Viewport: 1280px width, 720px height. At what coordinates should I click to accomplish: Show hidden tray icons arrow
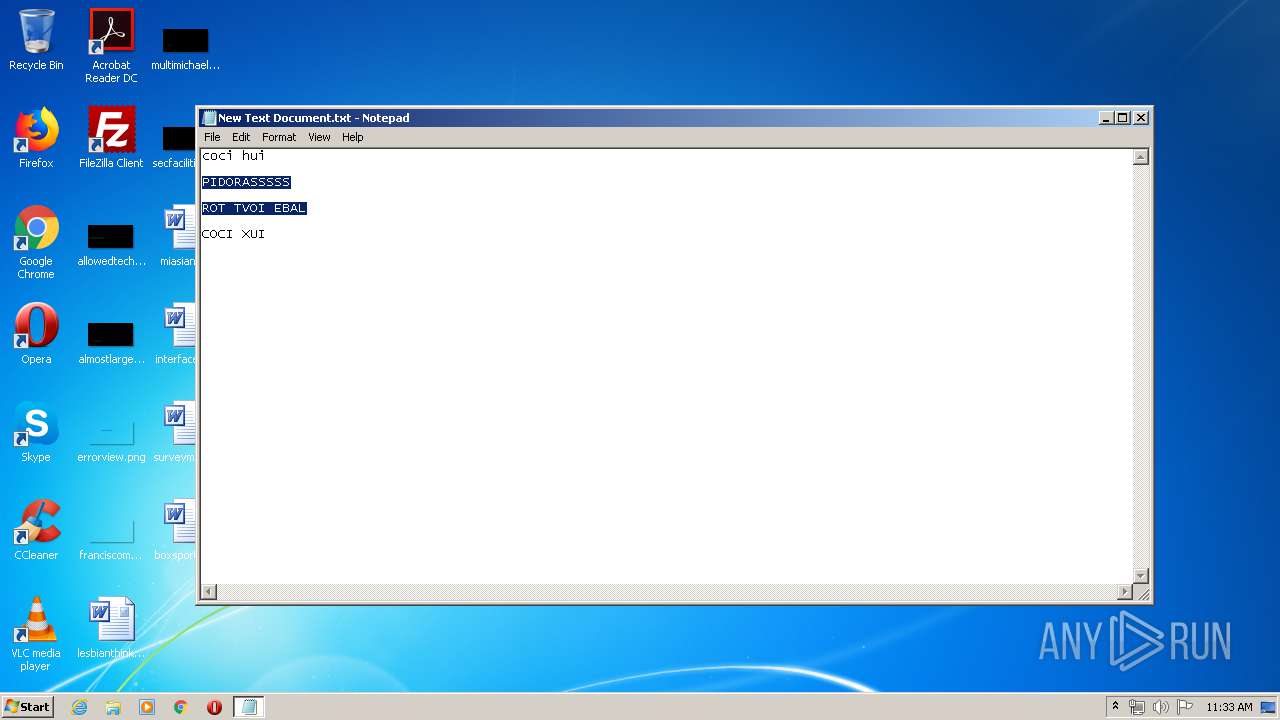(1115, 707)
